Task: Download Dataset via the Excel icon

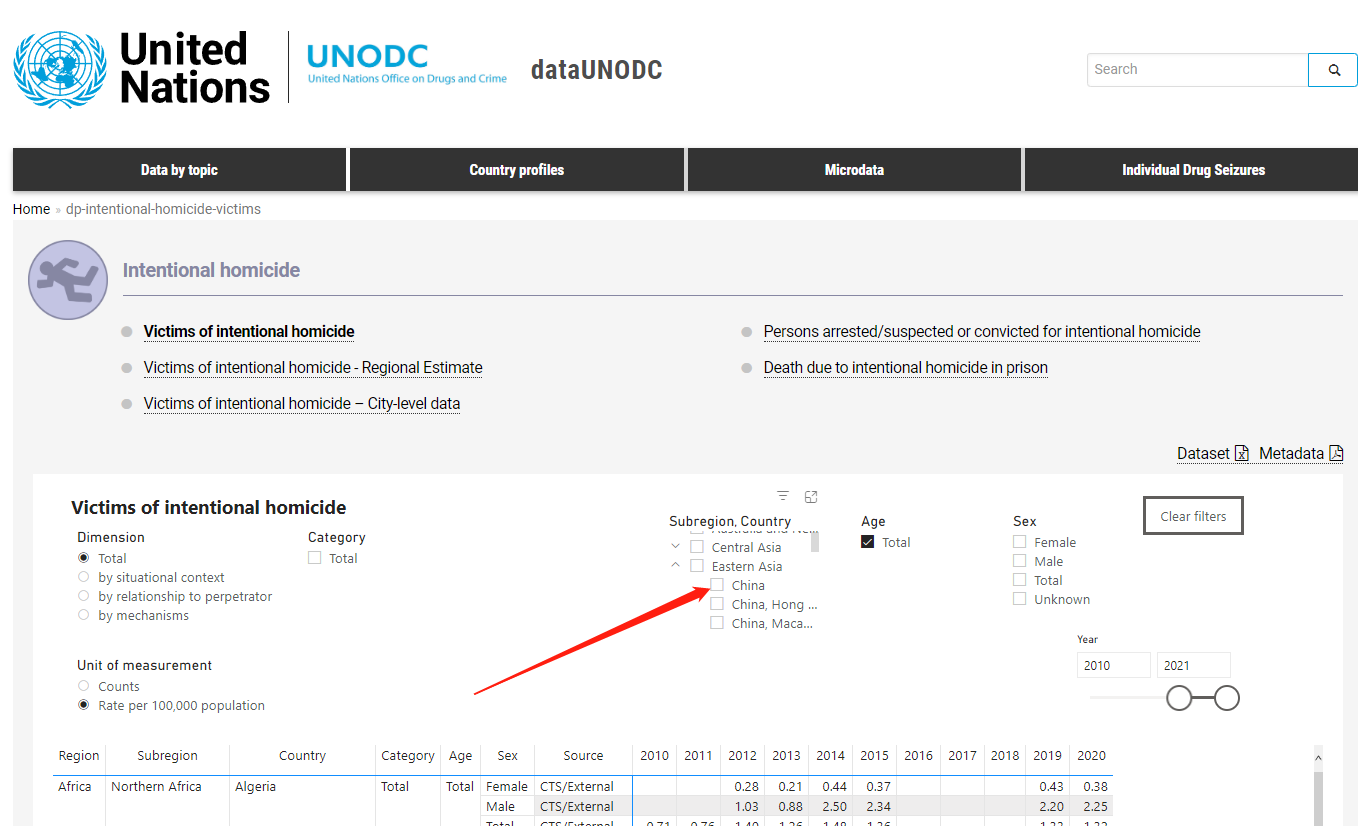Action: pyautogui.click(x=1241, y=454)
